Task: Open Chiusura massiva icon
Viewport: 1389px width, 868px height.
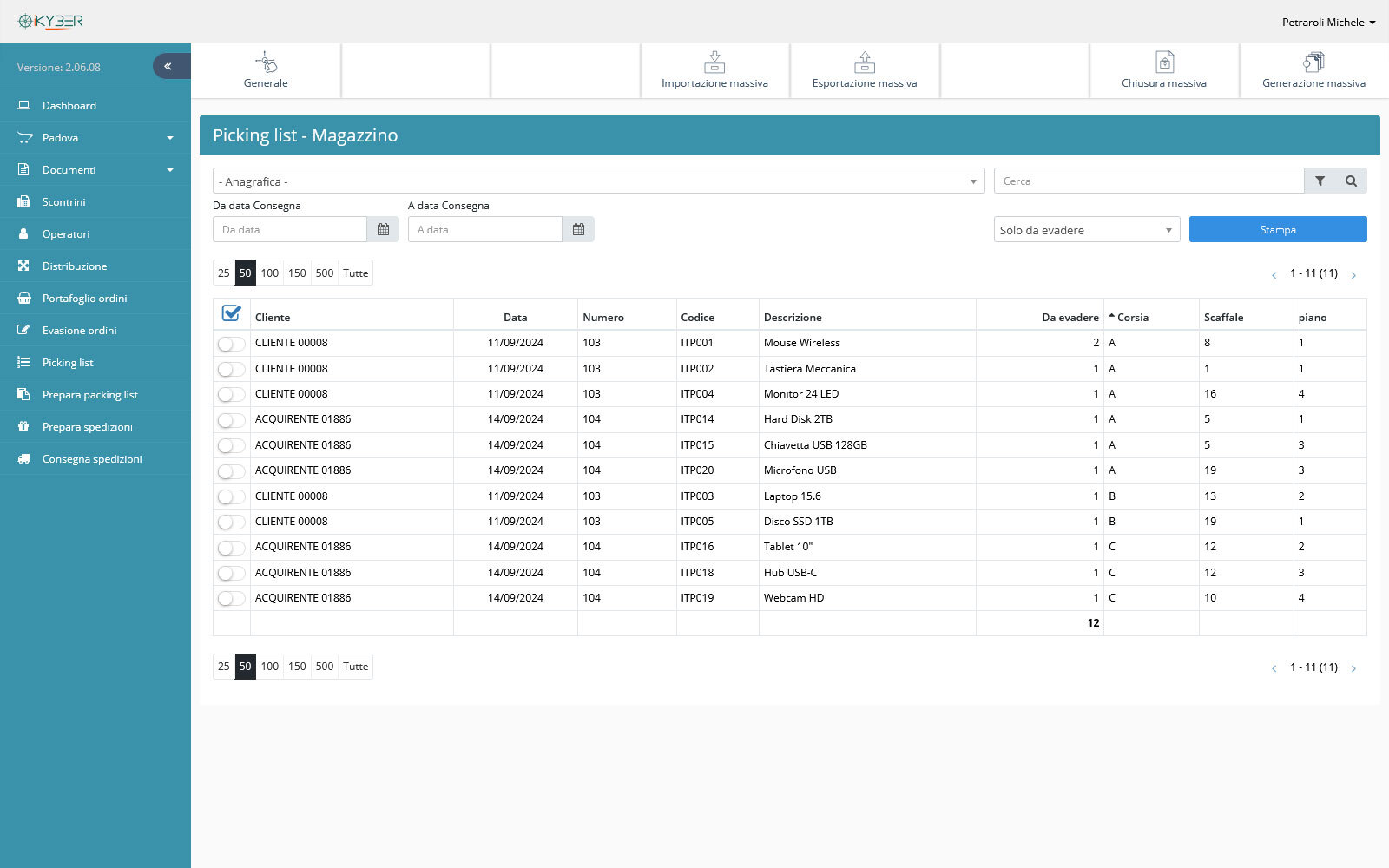Action: [1164, 62]
